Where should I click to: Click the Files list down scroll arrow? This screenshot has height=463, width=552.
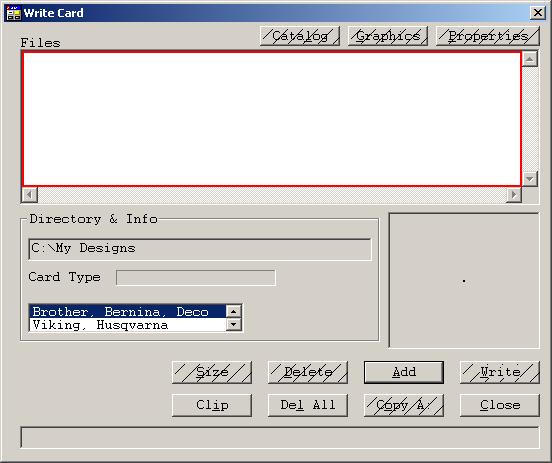click(x=530, y=179)
